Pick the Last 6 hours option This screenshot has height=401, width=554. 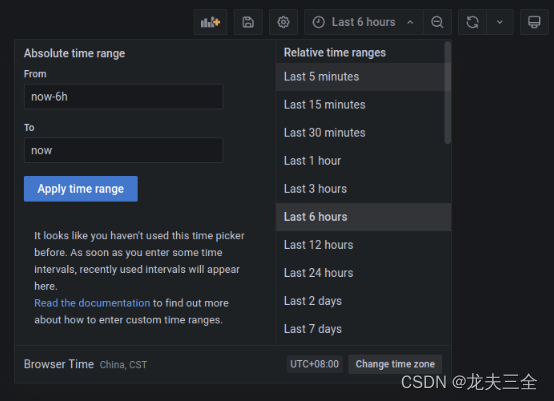point(363,217)
